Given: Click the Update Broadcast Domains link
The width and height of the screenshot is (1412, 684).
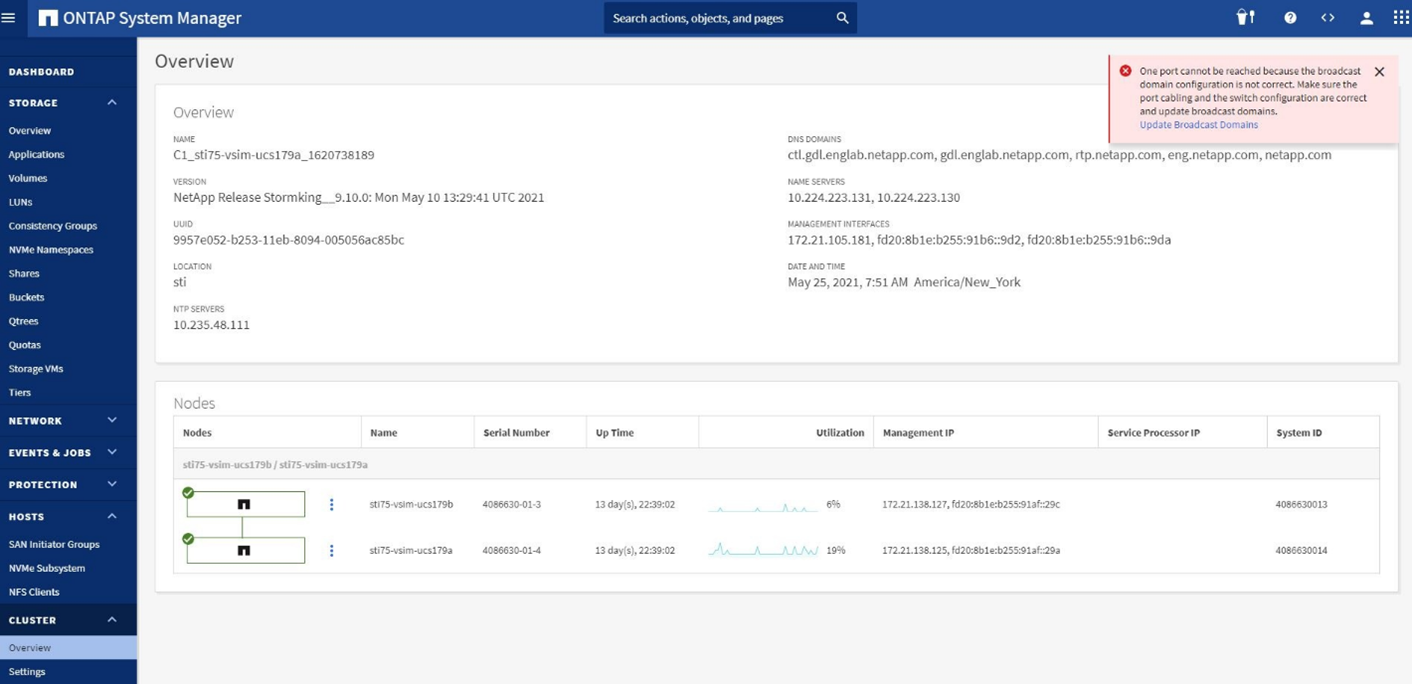Looking at the screenshot, I should [1198, 125].
